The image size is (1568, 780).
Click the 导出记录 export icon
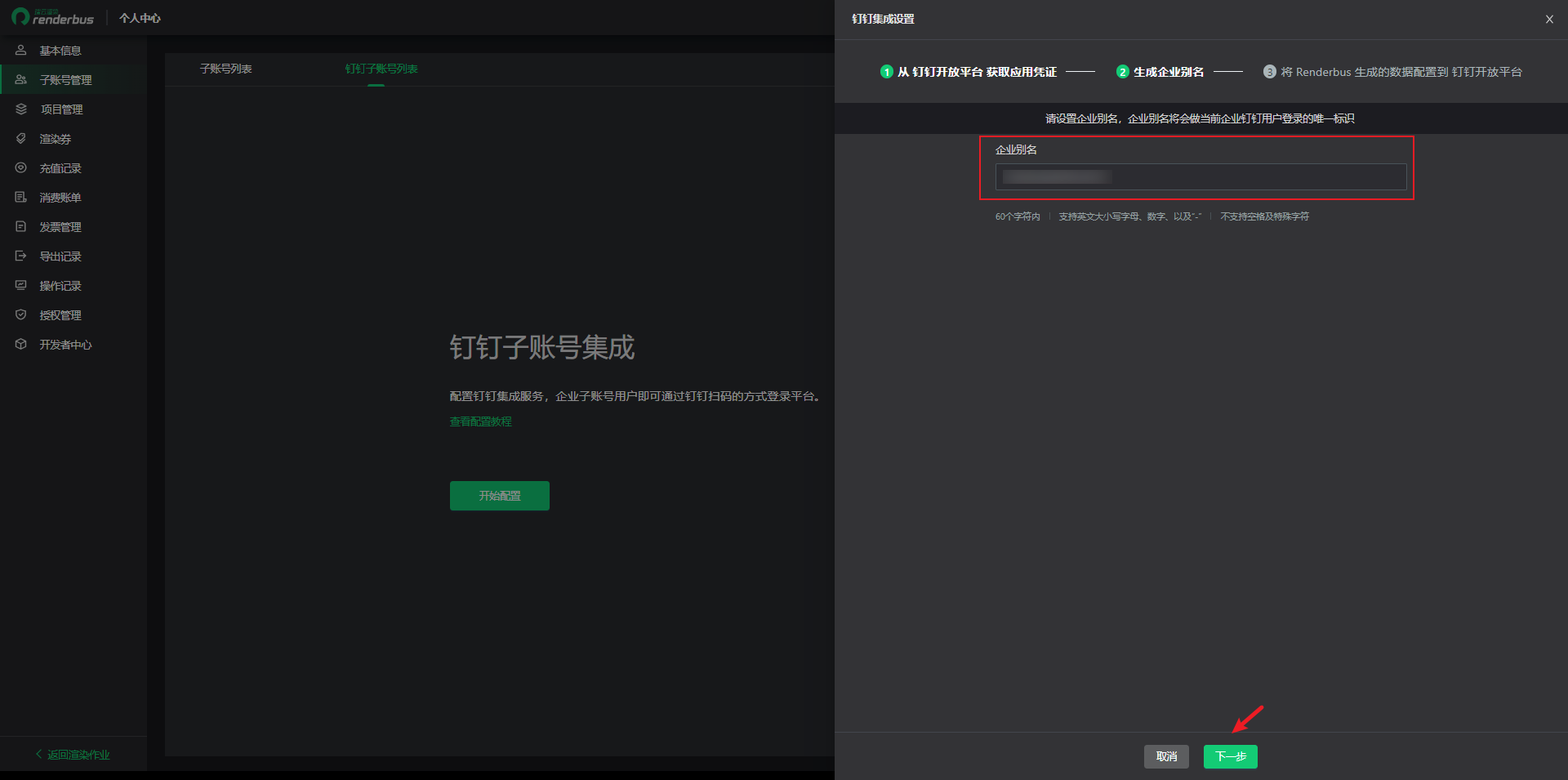(x=21, y=256)
